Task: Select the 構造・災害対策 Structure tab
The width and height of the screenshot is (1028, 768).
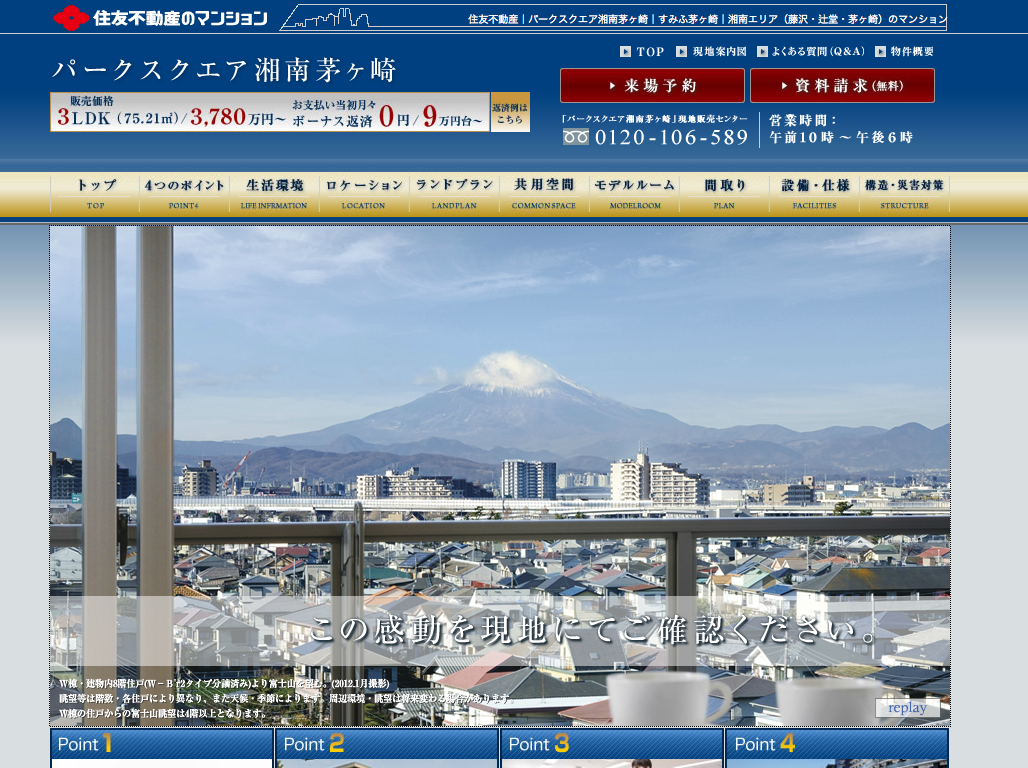Action: pyautogui.click(x=904, y=193)
